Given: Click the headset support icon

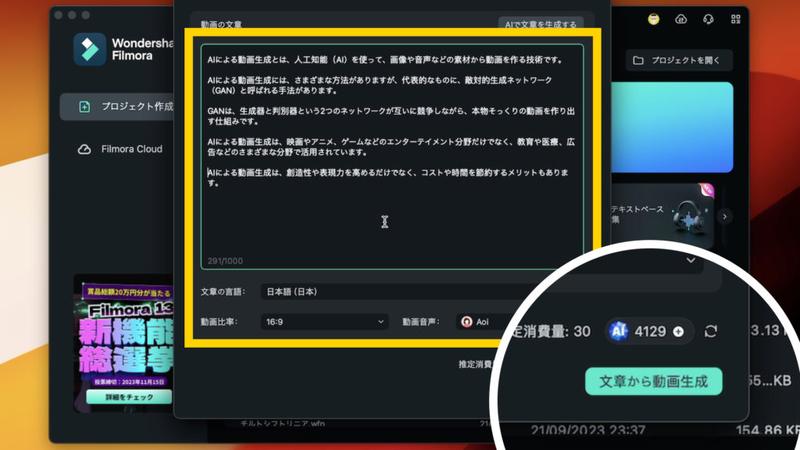Looking at the screenshot, I should [x=708, y=19].
